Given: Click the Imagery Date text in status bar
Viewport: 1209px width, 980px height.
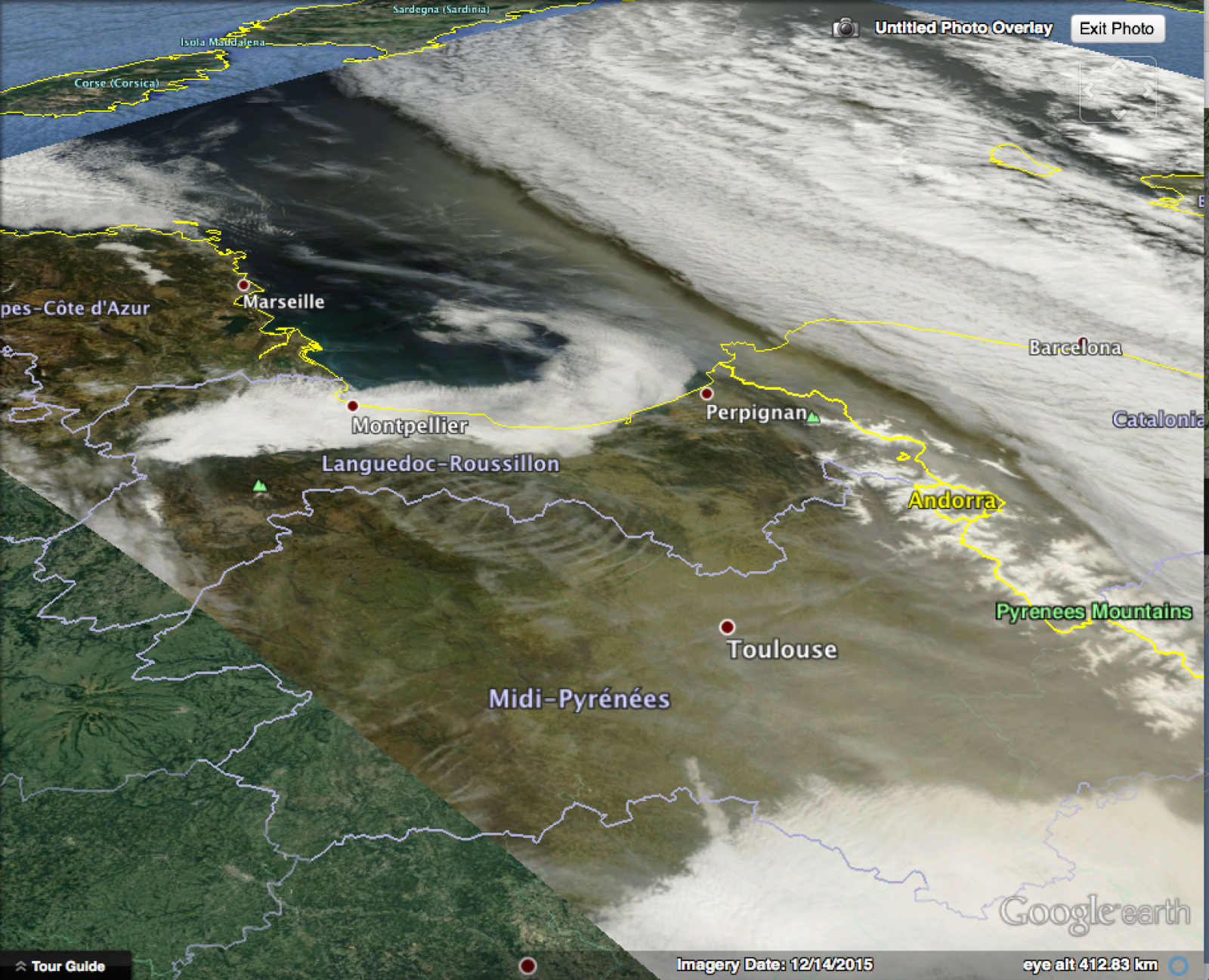Looking at the screenshot, I should point(776,964).
